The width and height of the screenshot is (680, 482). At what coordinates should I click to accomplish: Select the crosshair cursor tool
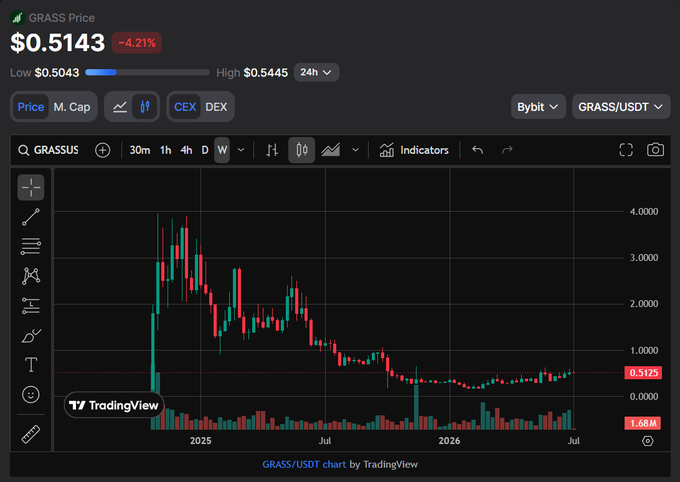click(x=31, y=187)
